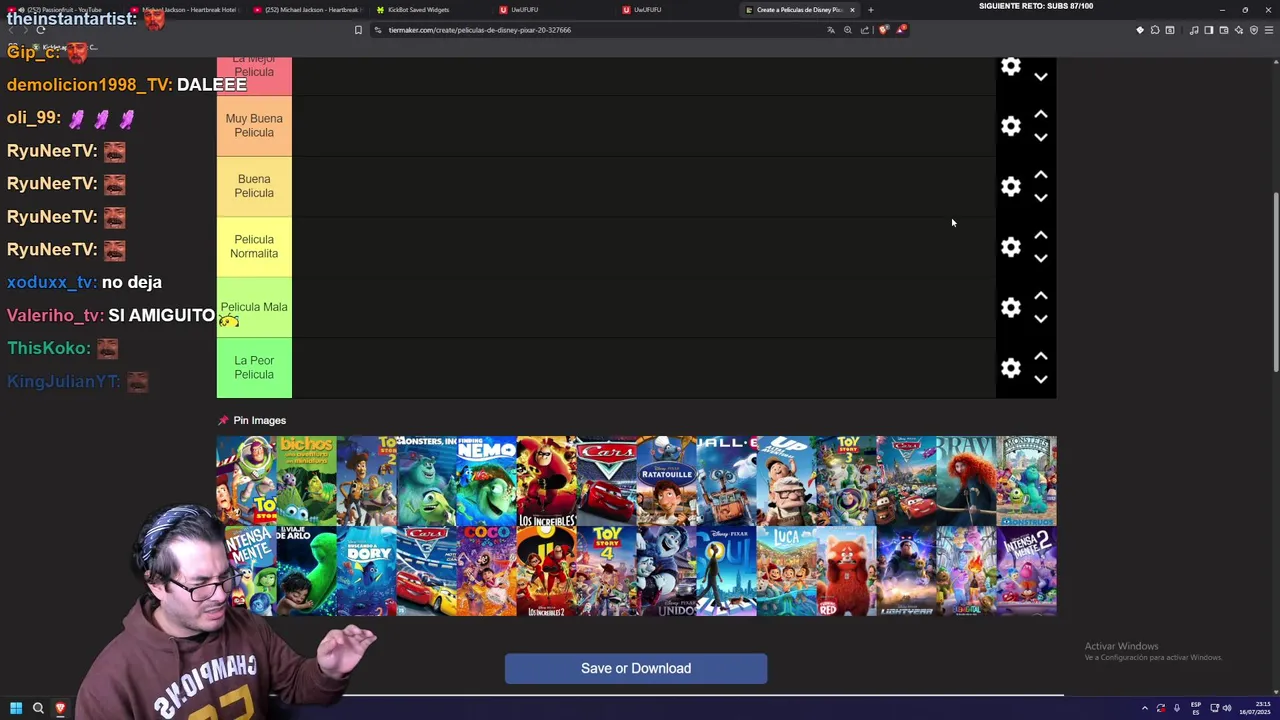Open settings gear for Muy Buena Pelicula row
Viewport: 1280px width, 720px height.
pyautogui.click(x=1011, y=126)
